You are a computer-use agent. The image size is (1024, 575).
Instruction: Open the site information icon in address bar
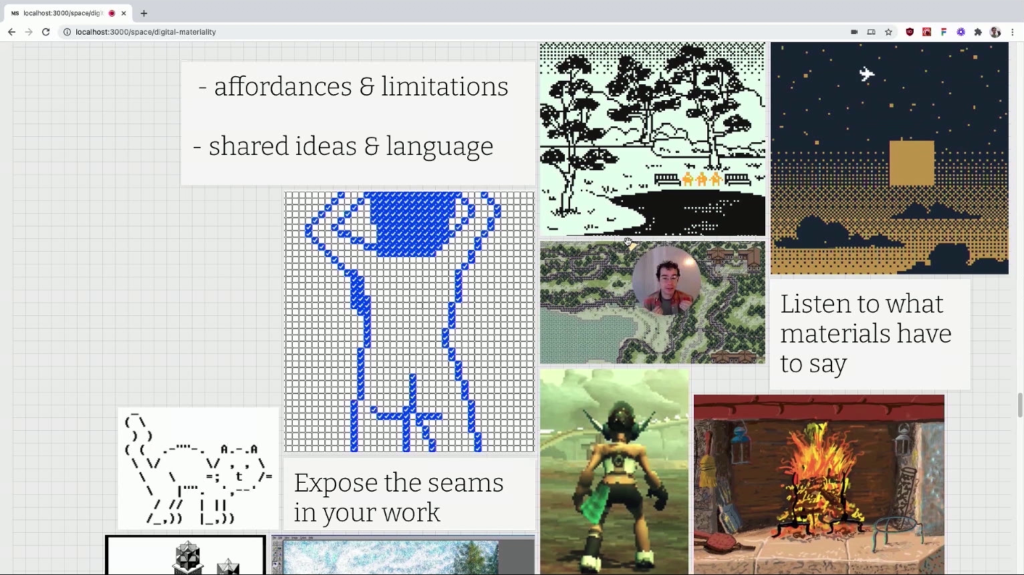67,32
